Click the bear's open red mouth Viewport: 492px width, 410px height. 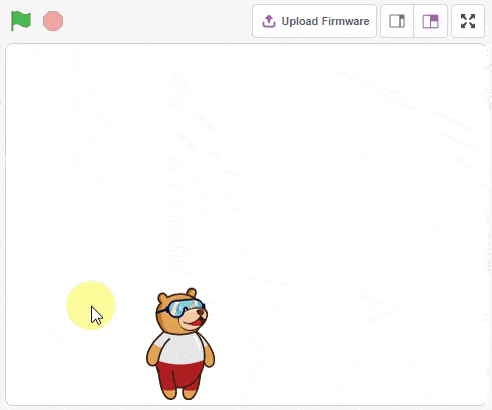(197, 322)
